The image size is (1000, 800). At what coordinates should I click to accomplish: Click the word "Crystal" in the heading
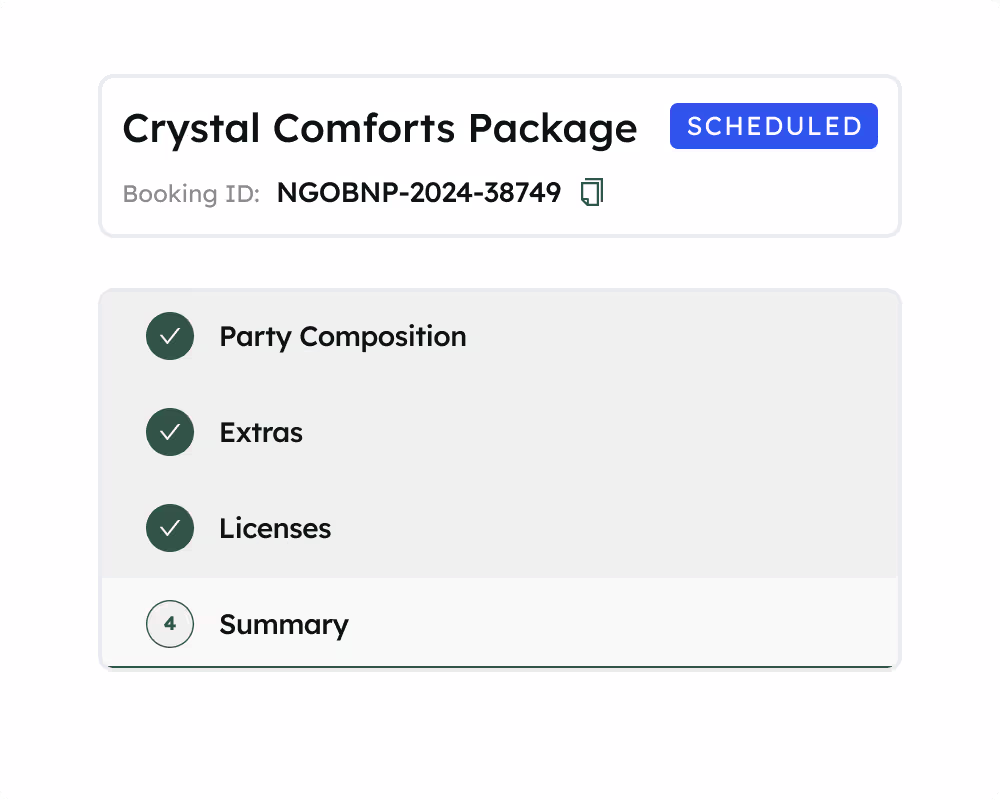(x=191, y=129)
